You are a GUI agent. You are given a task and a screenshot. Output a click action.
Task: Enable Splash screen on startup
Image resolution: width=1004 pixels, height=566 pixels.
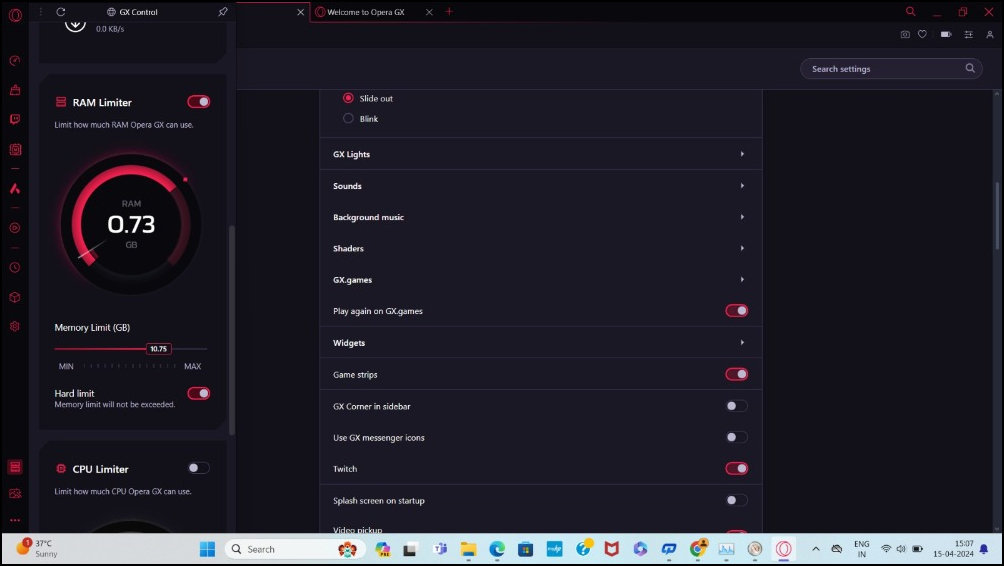(736, 500)
